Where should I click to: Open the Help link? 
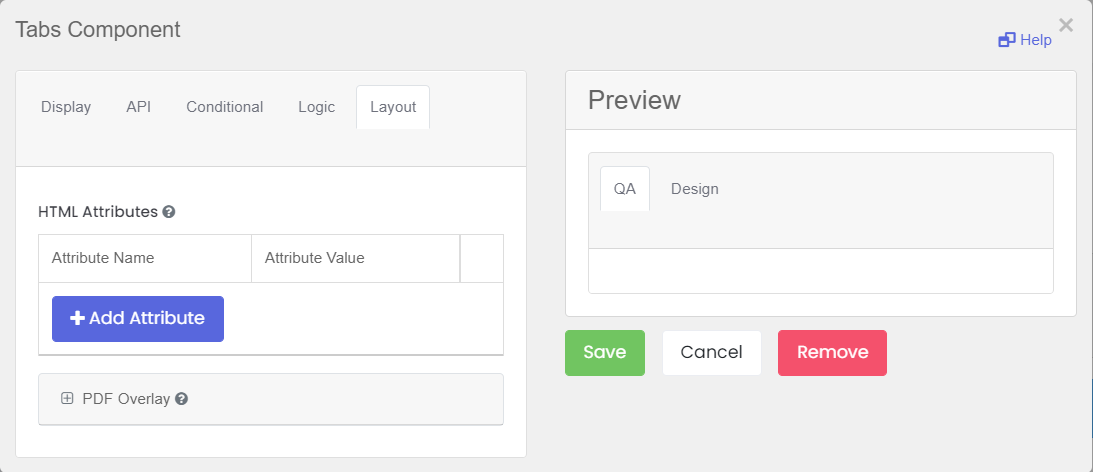[1025, 40]
